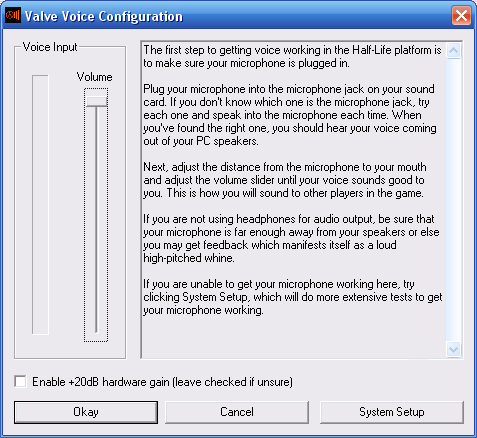Image resolution: width=477 pixels, height=438 pixels.
Task: Click the Valve Voice Configuration title bar icon
Action: pyautogui.click(x=13, y=15)
